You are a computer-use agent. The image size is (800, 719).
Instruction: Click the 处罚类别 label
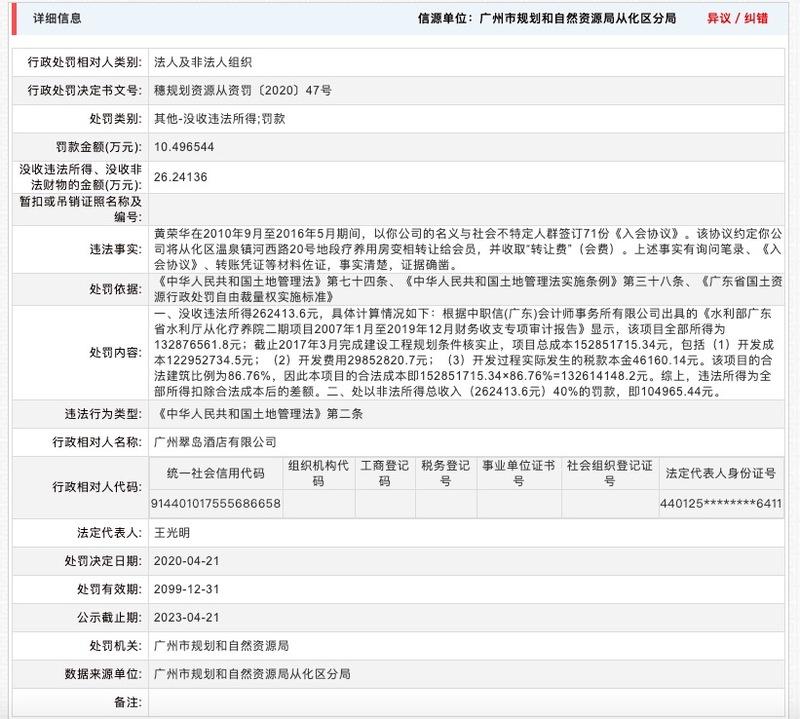(x=115, y=118)
